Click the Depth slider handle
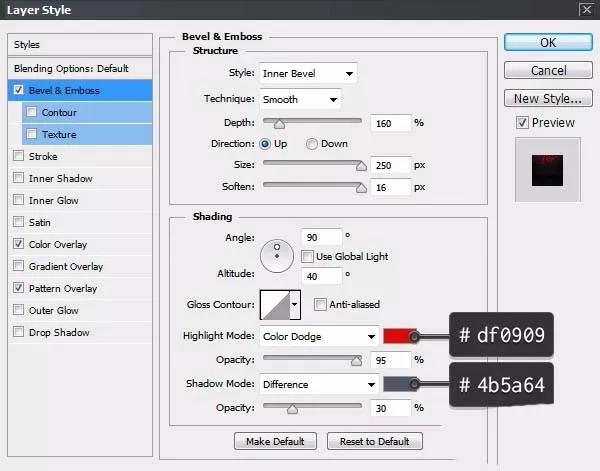This screenshot has height=471, width=600. click(x=279, y=124)
